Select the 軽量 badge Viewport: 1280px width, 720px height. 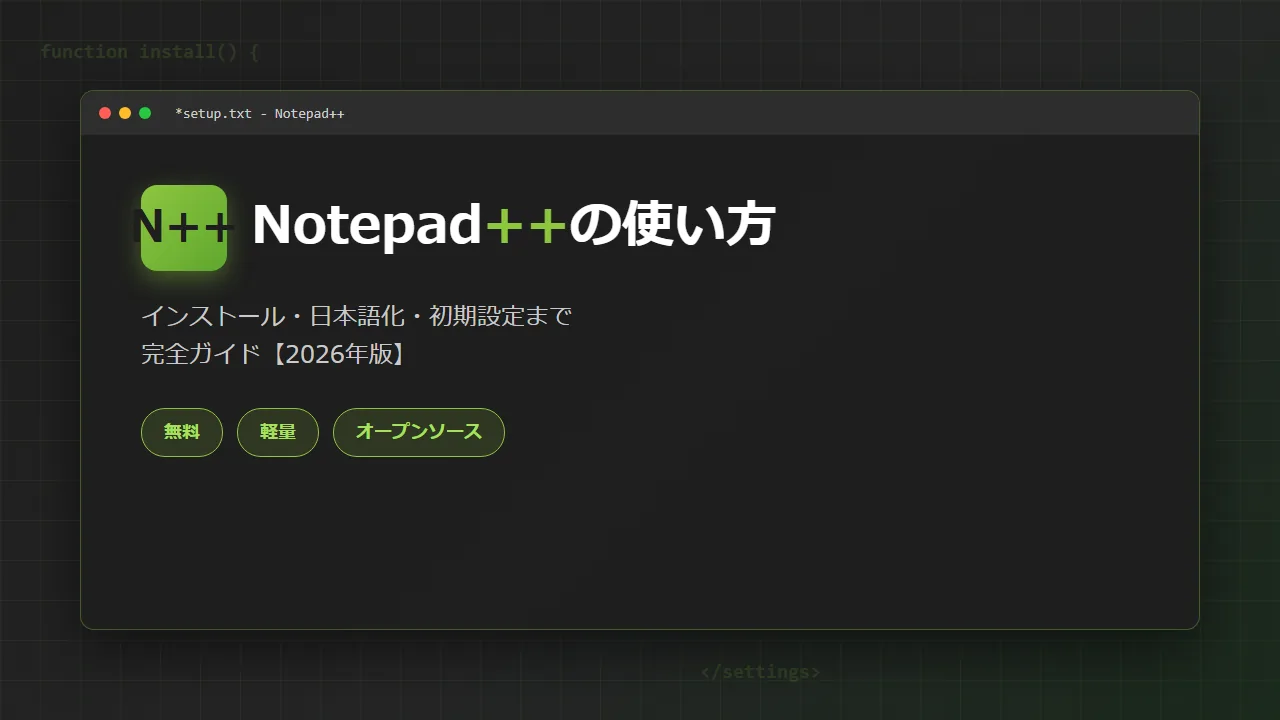(278, 432)
